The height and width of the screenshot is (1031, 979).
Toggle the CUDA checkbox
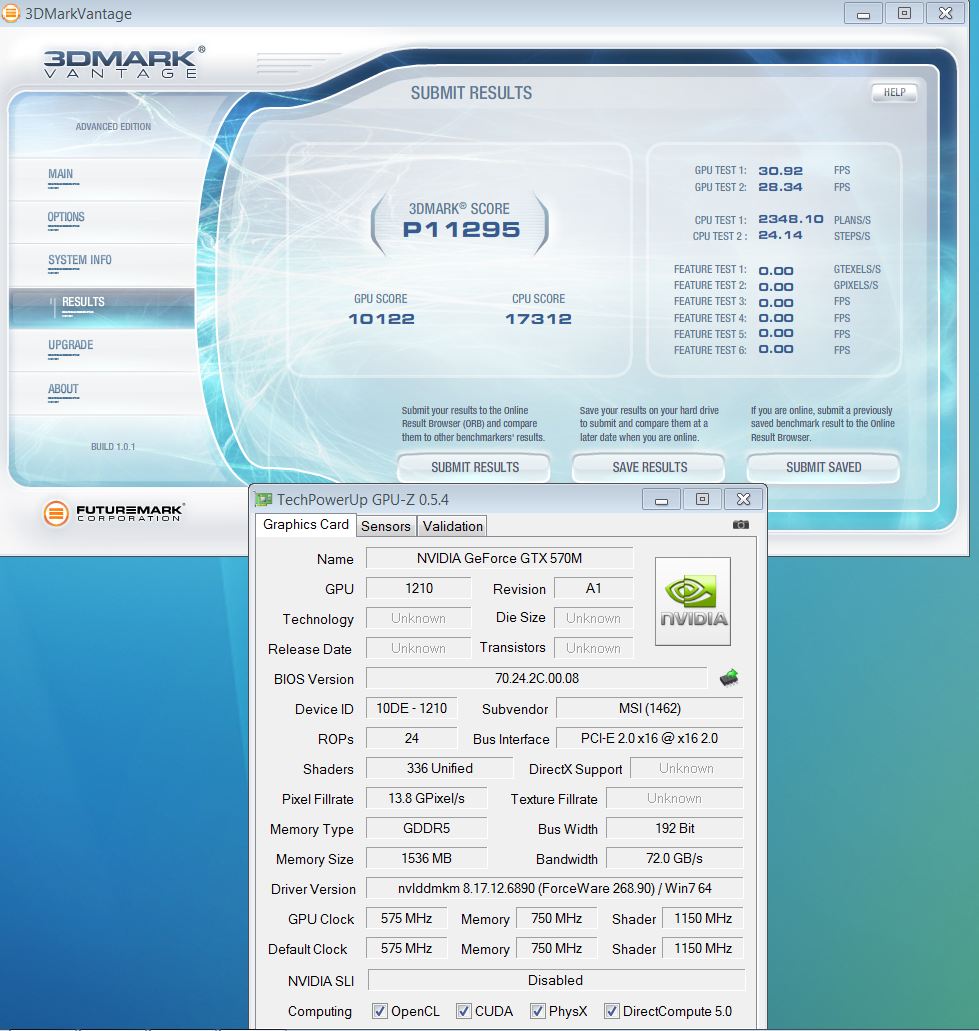(x=464, y=1011)
